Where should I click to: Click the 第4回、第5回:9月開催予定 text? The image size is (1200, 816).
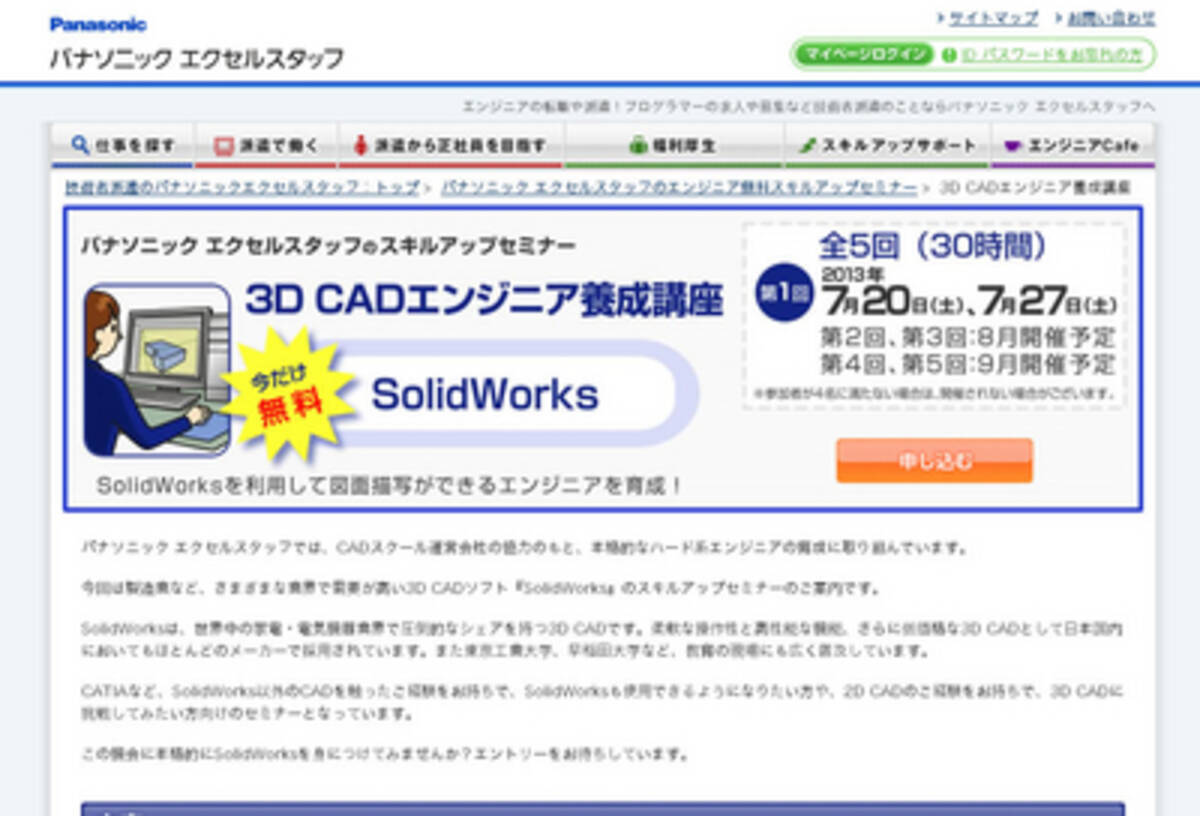click(x=968, y=363)
